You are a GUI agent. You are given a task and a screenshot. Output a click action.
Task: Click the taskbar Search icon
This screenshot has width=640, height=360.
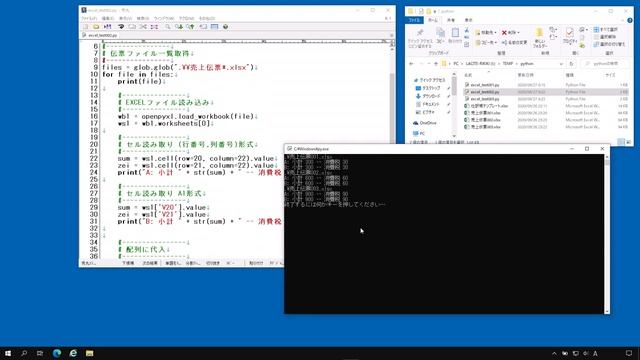pos(24,353)
